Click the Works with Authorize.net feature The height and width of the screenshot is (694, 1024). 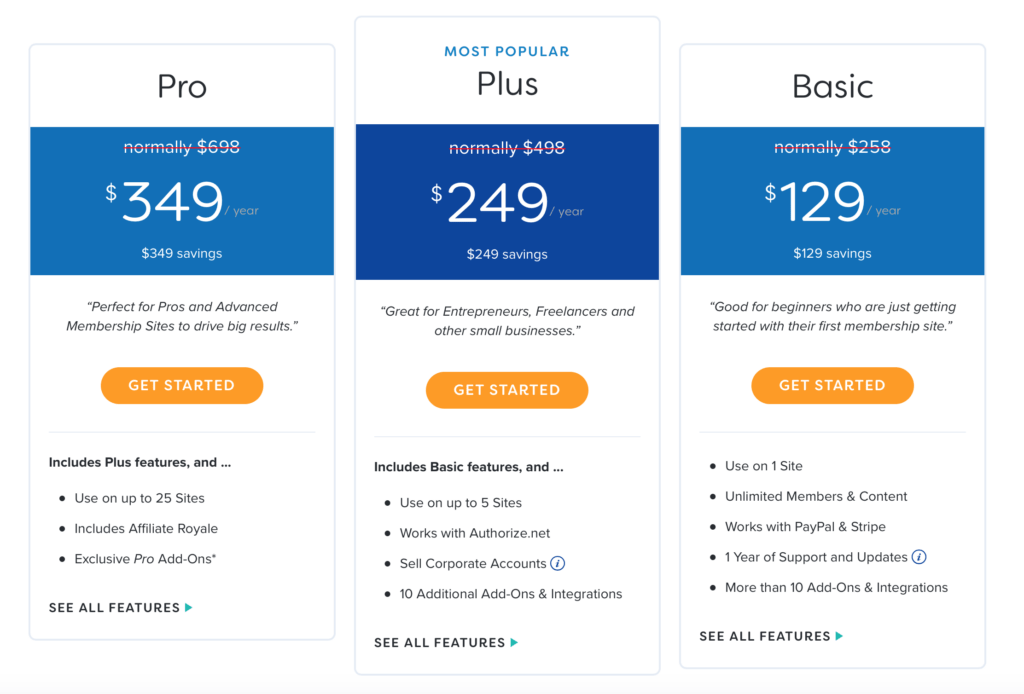(475, 533)
